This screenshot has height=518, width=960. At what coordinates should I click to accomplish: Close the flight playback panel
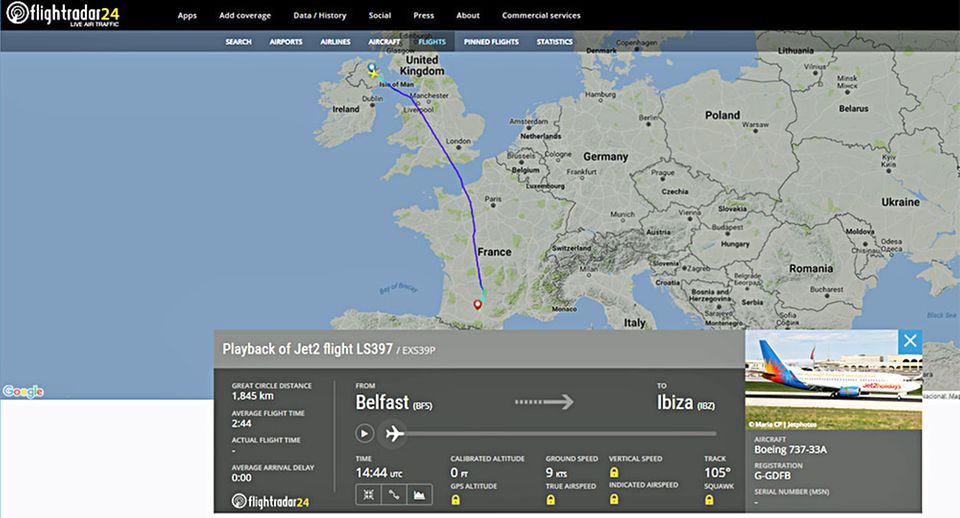[909, 341]
